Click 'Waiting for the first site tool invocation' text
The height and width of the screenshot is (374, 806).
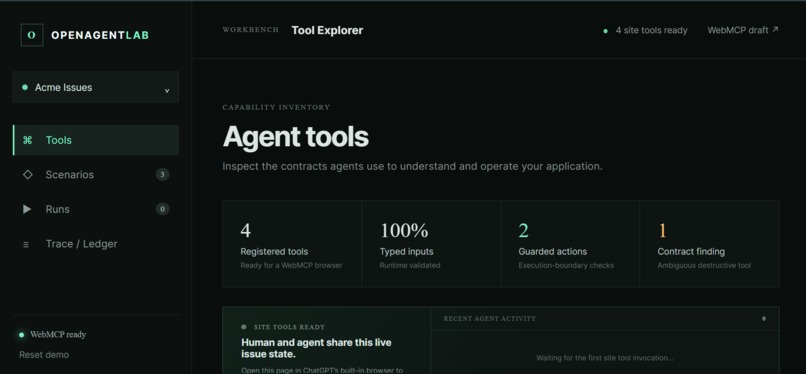[x=604, y=358]
